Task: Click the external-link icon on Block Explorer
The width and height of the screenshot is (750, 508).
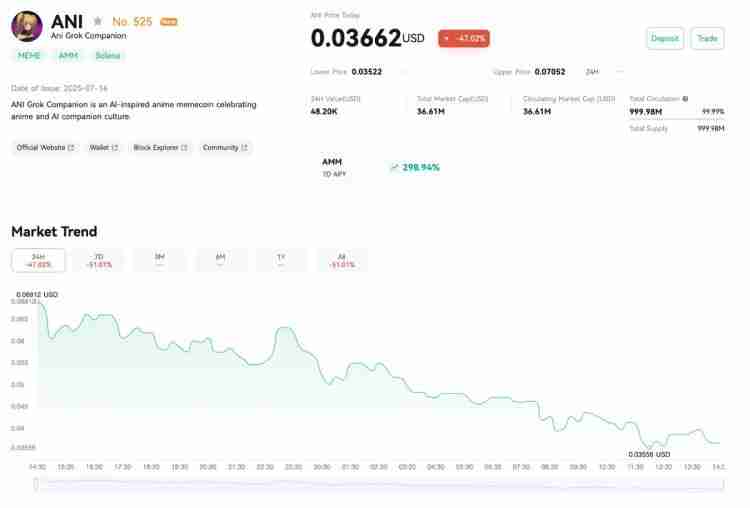Action: [x=186, y=148]
